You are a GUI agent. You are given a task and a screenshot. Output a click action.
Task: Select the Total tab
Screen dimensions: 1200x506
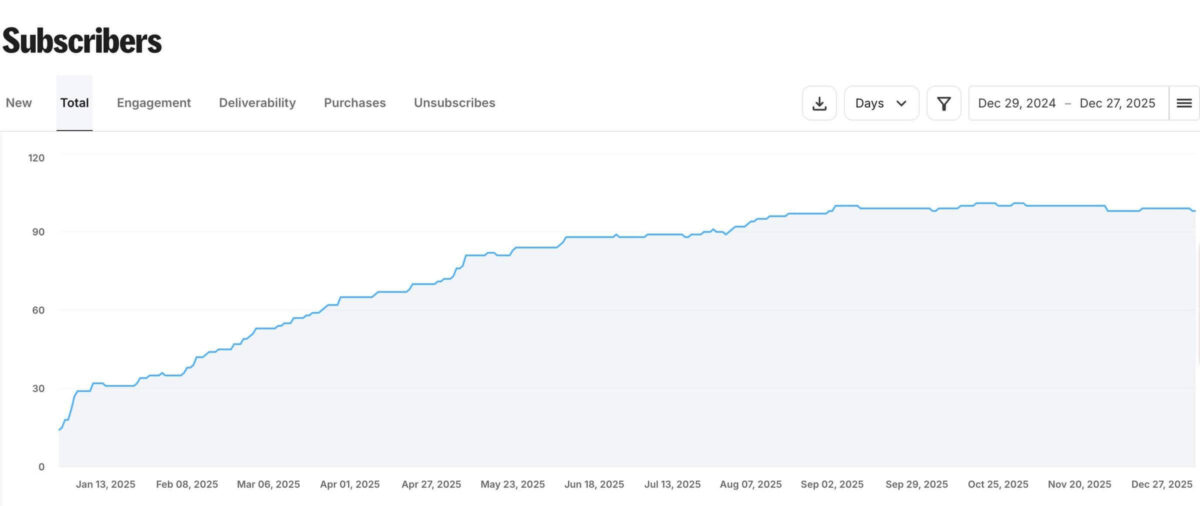(74, 103)
